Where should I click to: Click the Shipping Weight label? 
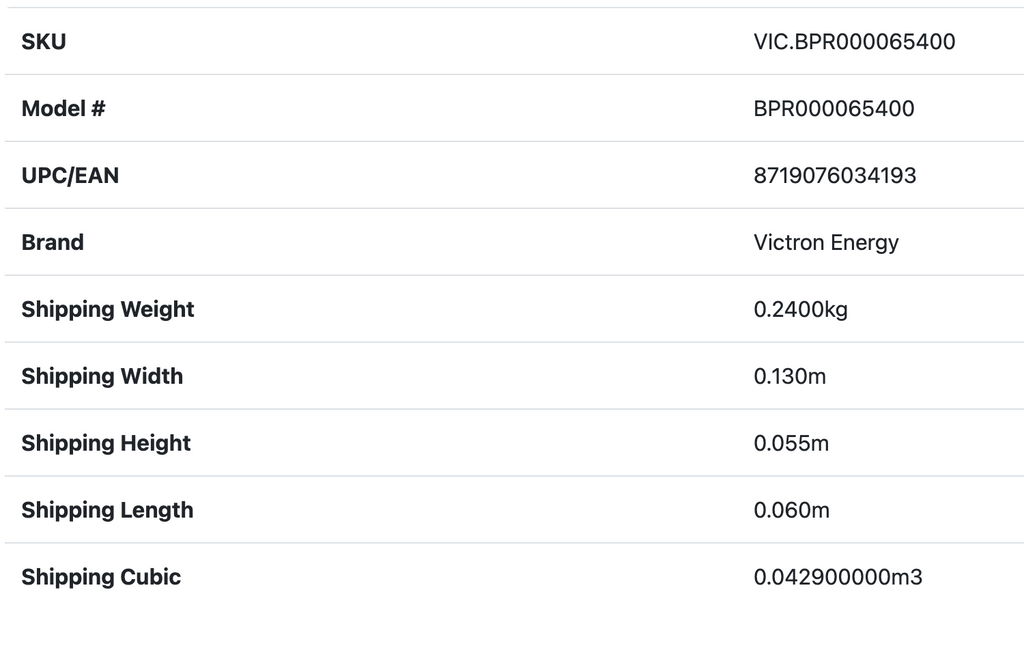point(108,310)
